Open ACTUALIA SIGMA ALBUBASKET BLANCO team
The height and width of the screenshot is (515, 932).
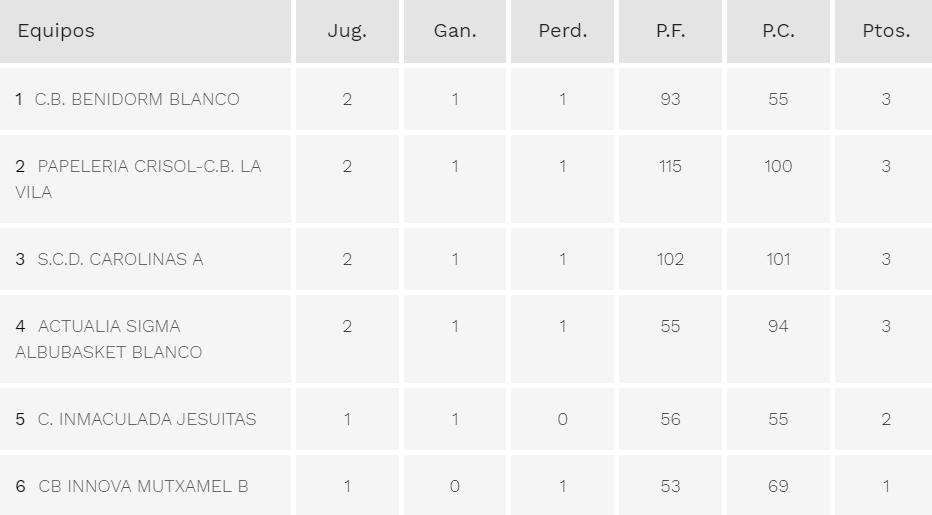coord(109,339)
